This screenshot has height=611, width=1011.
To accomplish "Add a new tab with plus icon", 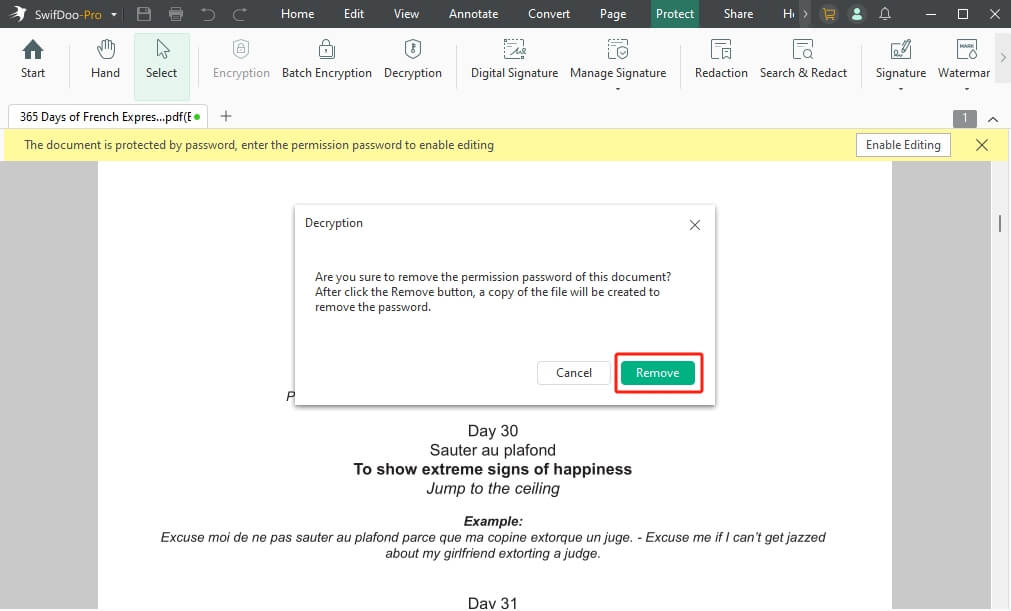I will click(x=226, y=116).
